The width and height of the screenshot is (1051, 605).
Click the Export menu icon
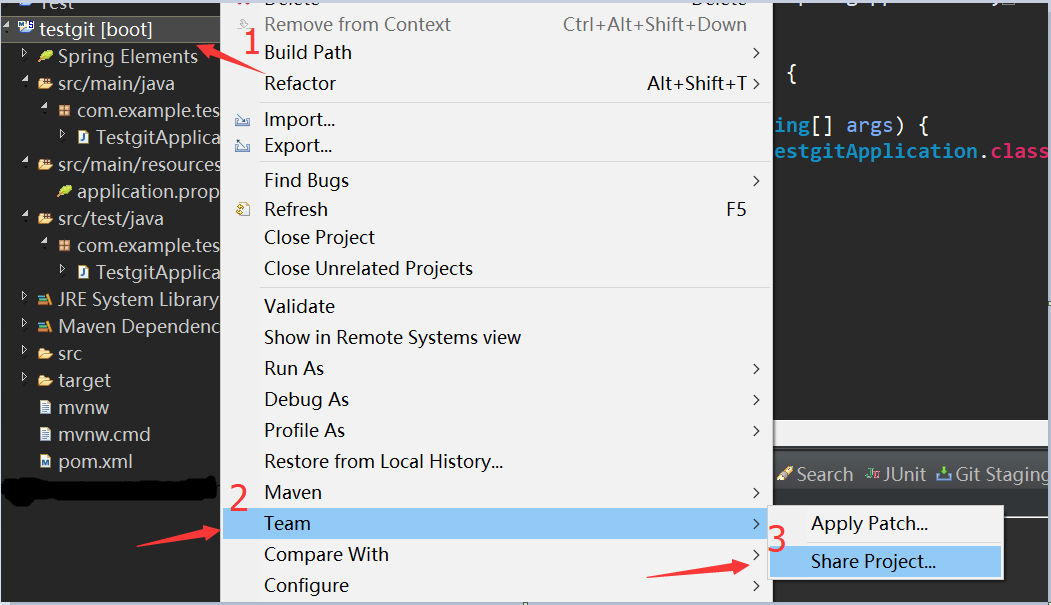[x=243, y=146]
